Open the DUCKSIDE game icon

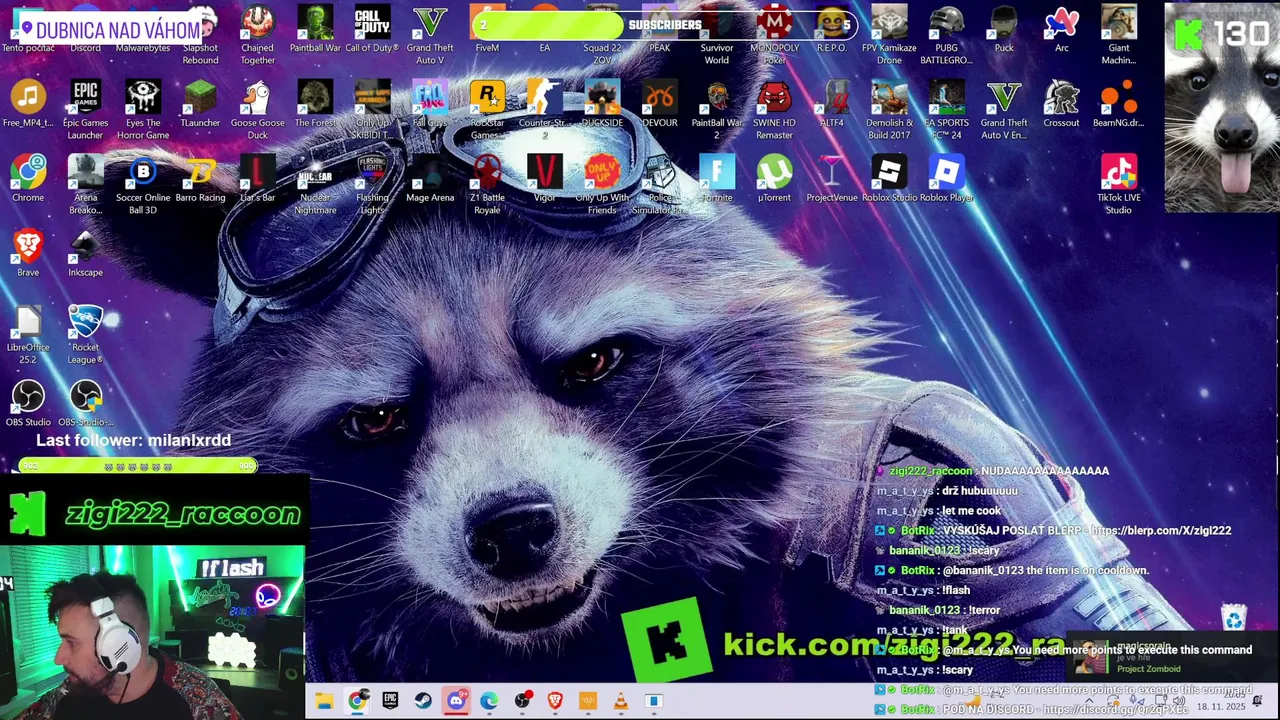coord(602,105)
